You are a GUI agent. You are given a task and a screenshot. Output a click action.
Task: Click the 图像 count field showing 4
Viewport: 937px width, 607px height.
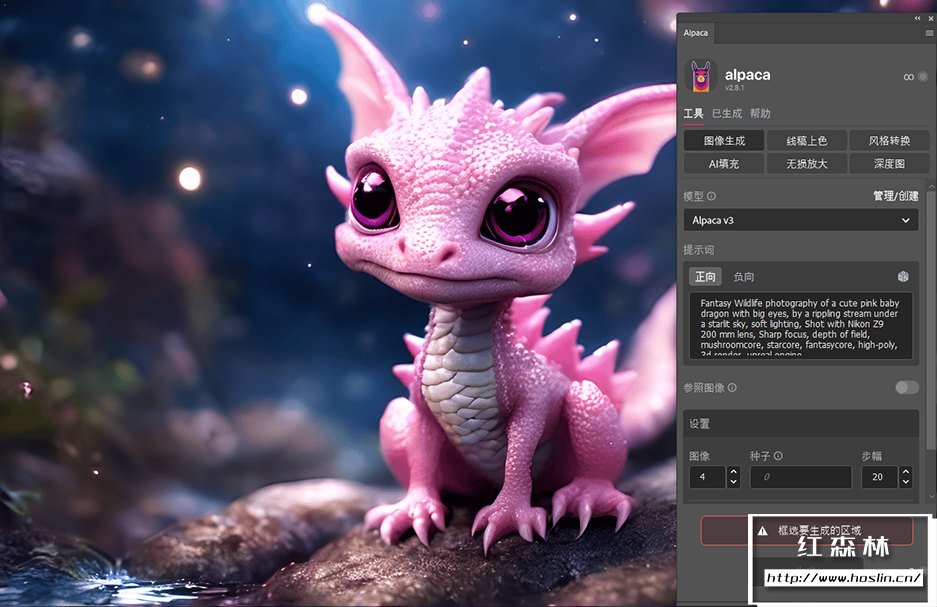(x=708, y=477)
